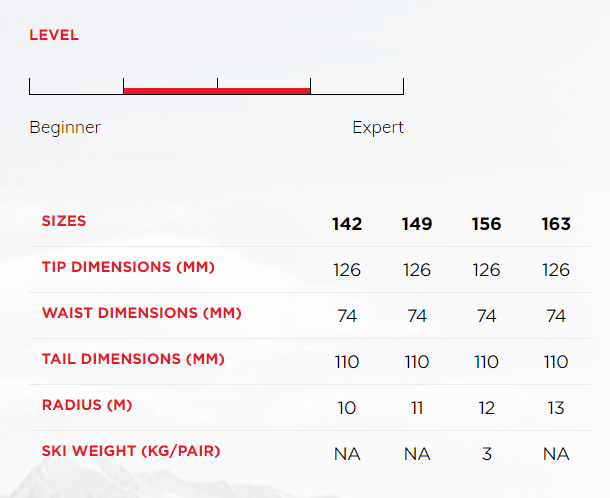Image resolution: width=610 pixels, height=498 pixels.
Task: Click the tip dimension 126 under size 142
Action: pos(347,270)
